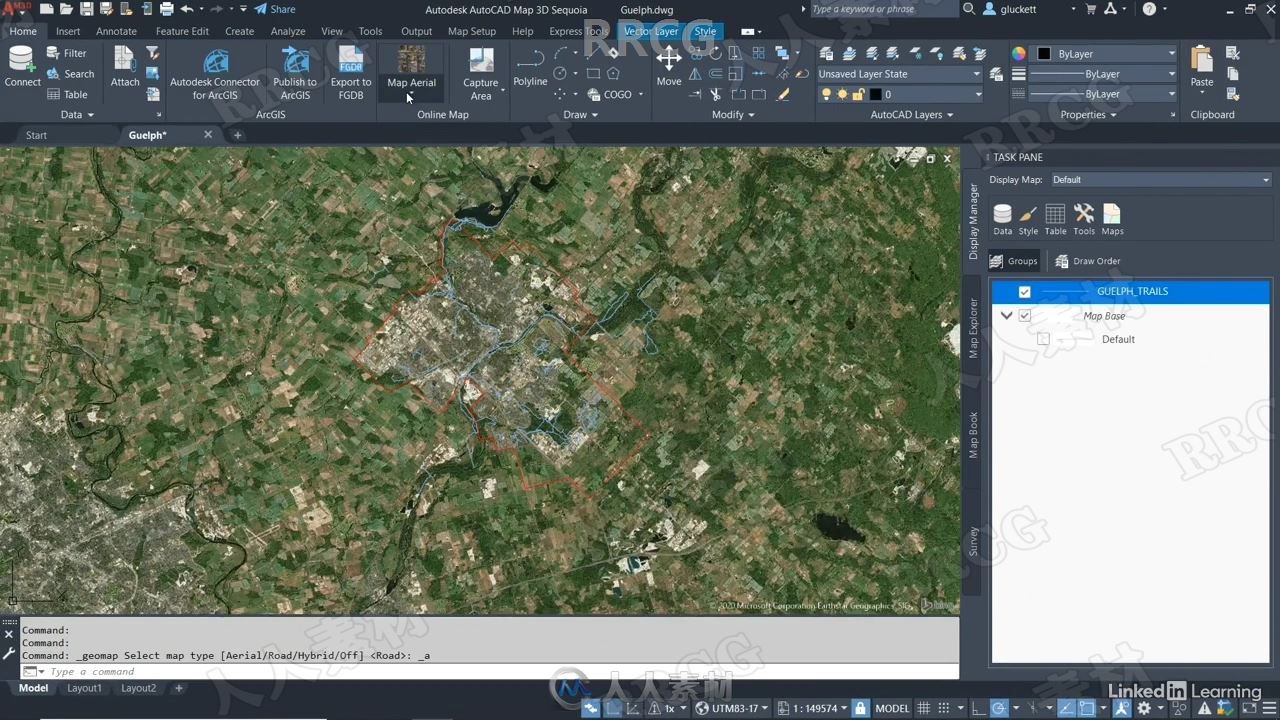The height and width of the screenshot is (720, 1280).
Task: Toggle GUELPH_TRAILS layer checkbox
Action: point(1024,292)
